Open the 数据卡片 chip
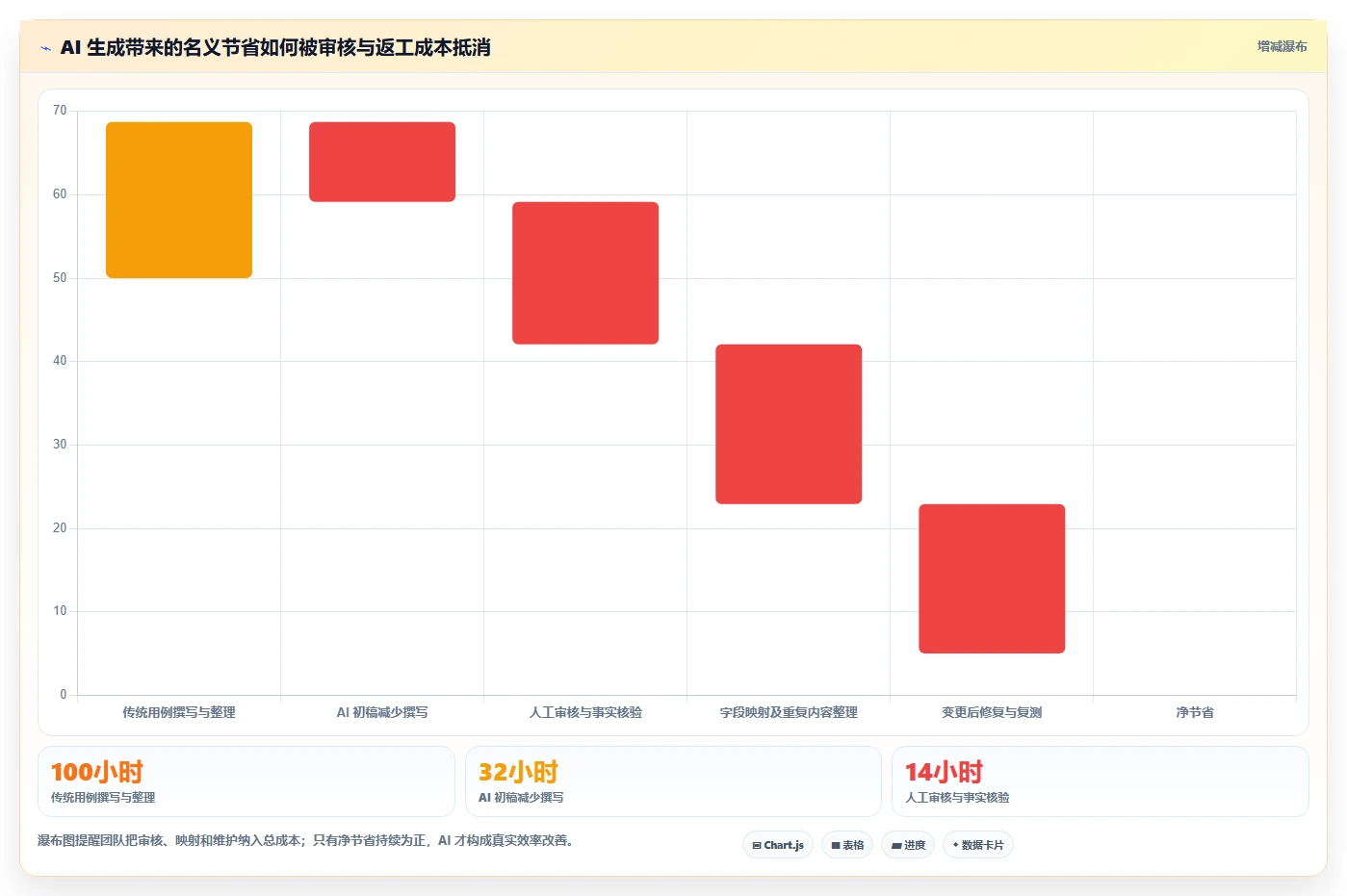The width and height of the screenshot is (1347, 896). [978, 845]
